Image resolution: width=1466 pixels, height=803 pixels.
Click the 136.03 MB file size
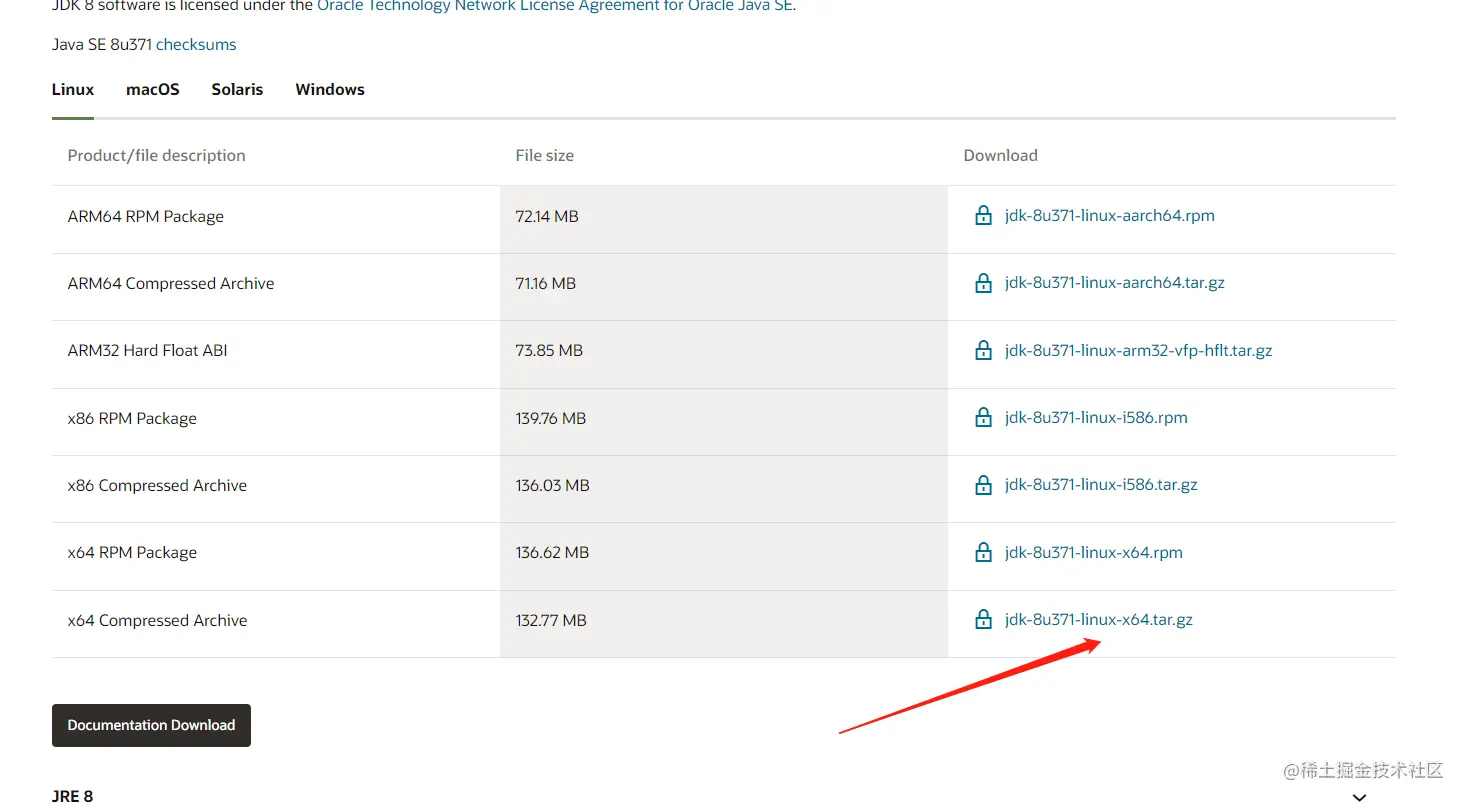[553, 485]
